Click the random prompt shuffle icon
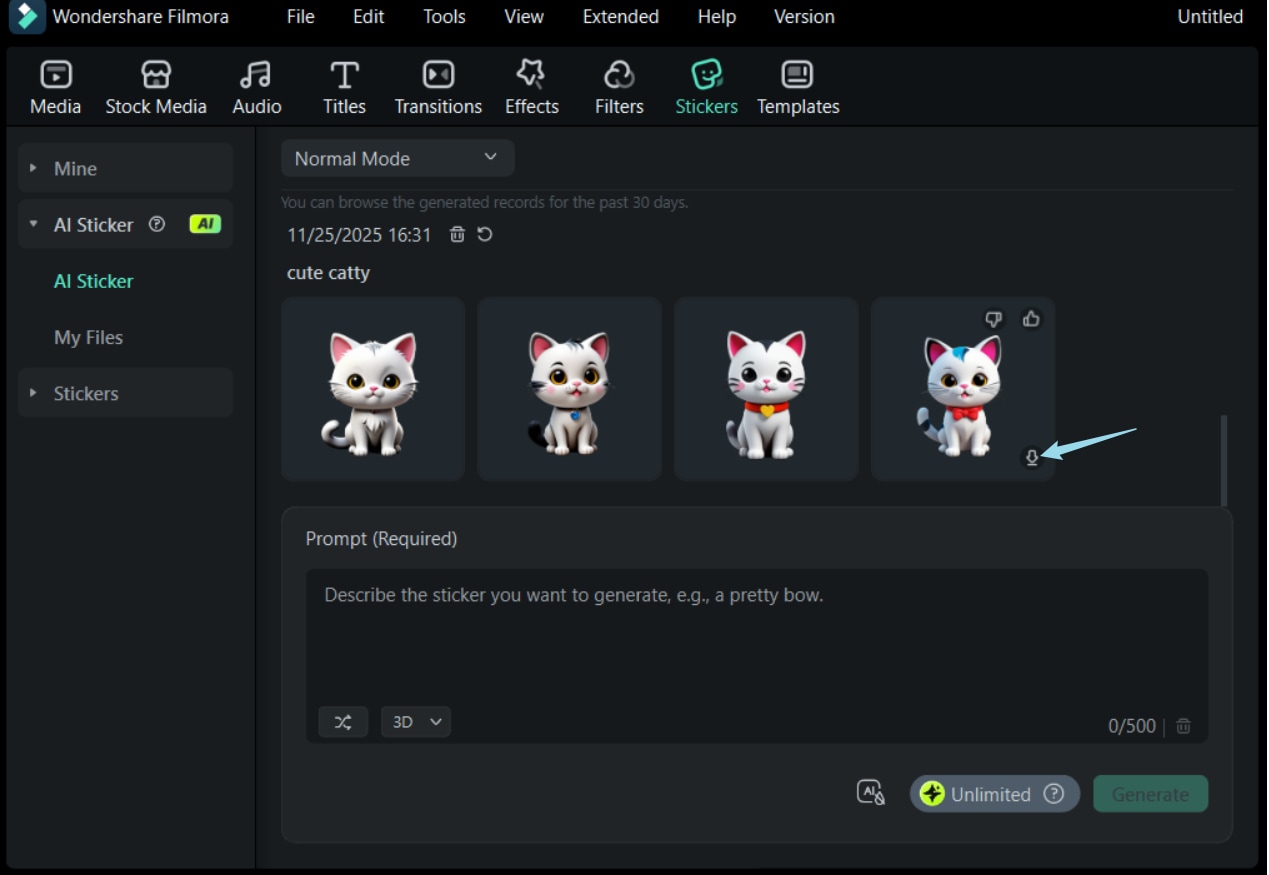This screenshot has height=875, width=1269. [x=343, y=722]
